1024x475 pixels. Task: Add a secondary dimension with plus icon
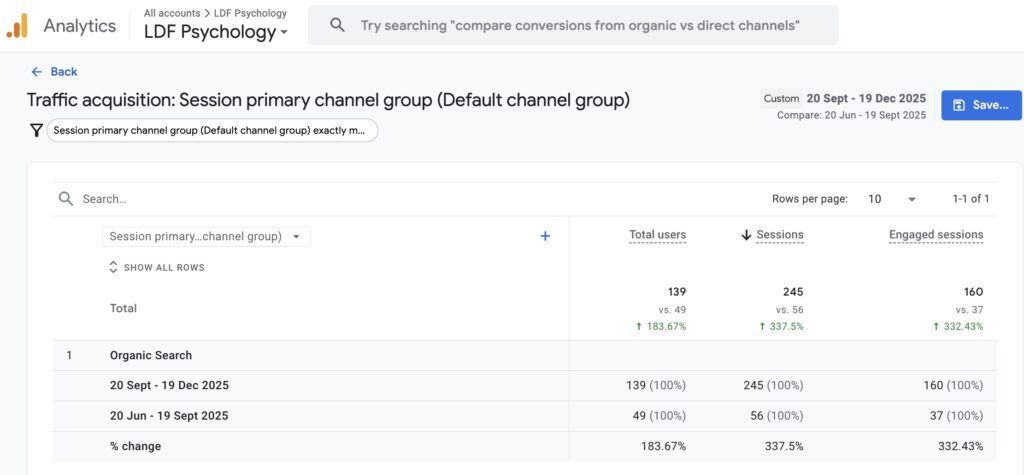click(x=545, y=237)
